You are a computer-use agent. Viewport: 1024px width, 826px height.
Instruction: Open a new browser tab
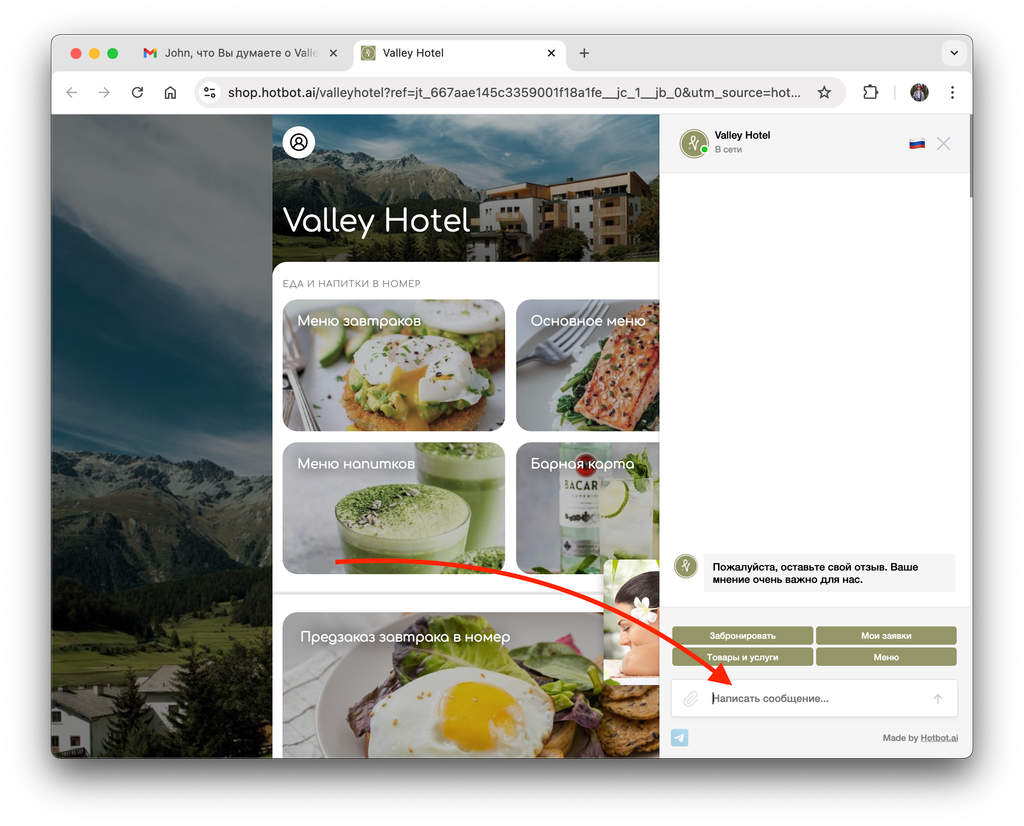(x=584, y=53)
